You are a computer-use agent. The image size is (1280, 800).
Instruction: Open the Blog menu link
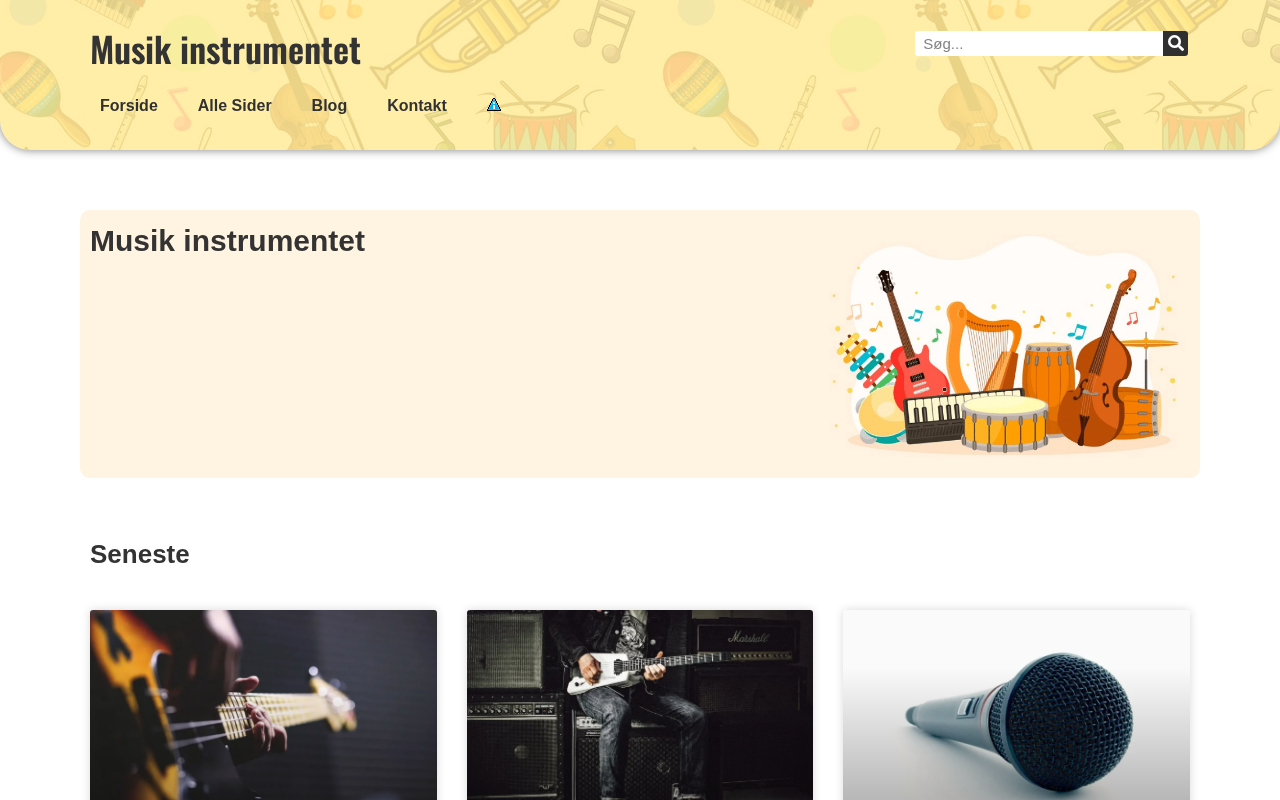tap(329, 106)
